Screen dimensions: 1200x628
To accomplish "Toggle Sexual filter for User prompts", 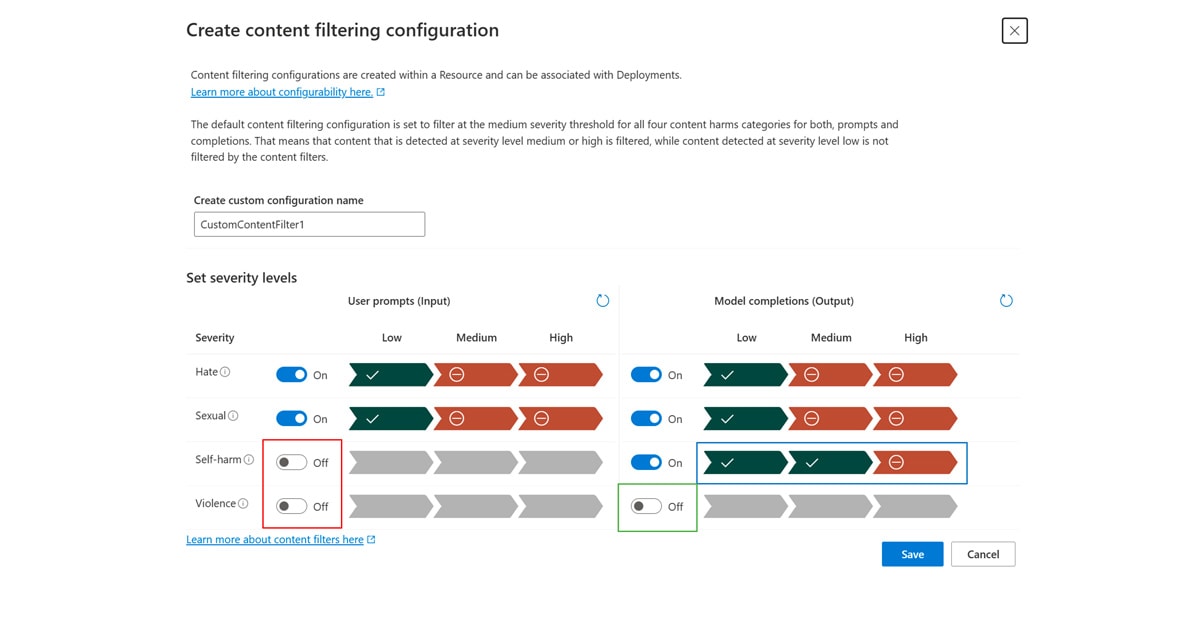I will click(x=291, y=418).
